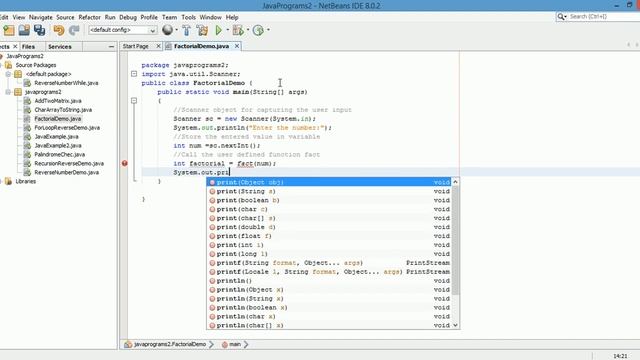
Task: Click the search magnifier icon
Action: click(x=561, y=16)
